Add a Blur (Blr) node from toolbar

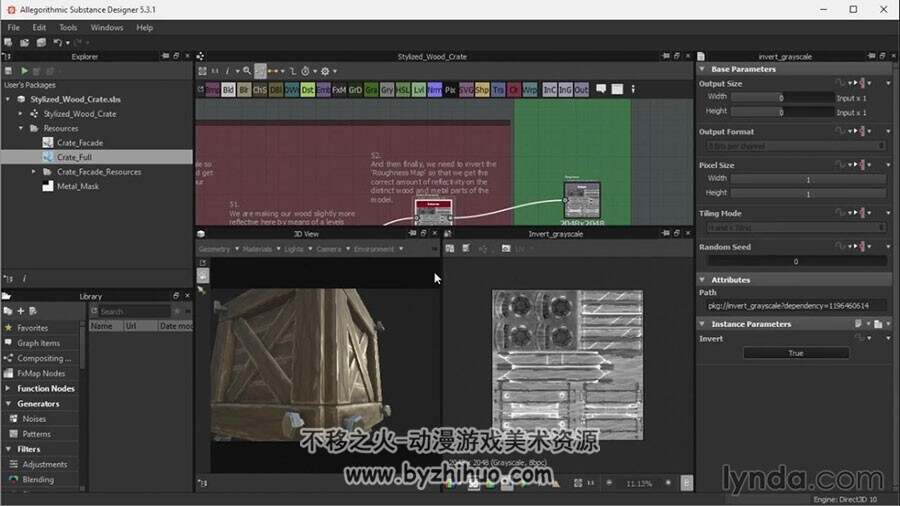(244, 89)
